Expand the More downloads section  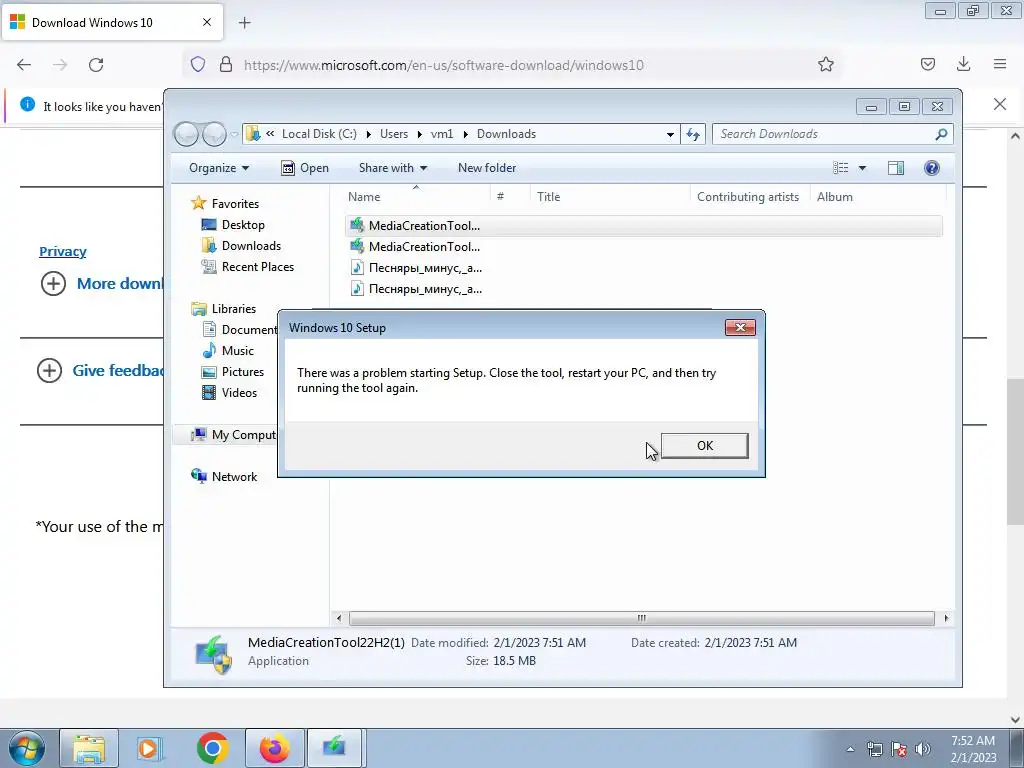pyautogui.click(x=54, y=283)
